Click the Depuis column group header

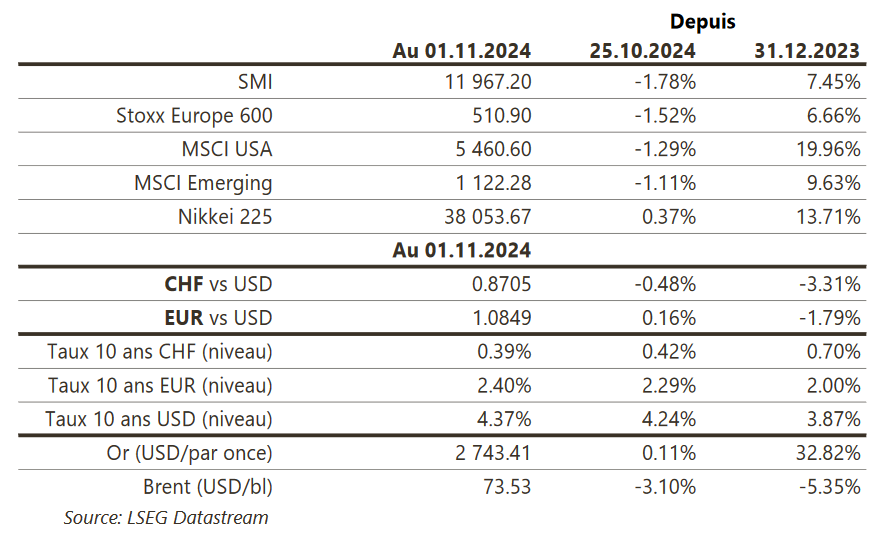[701, 21]
